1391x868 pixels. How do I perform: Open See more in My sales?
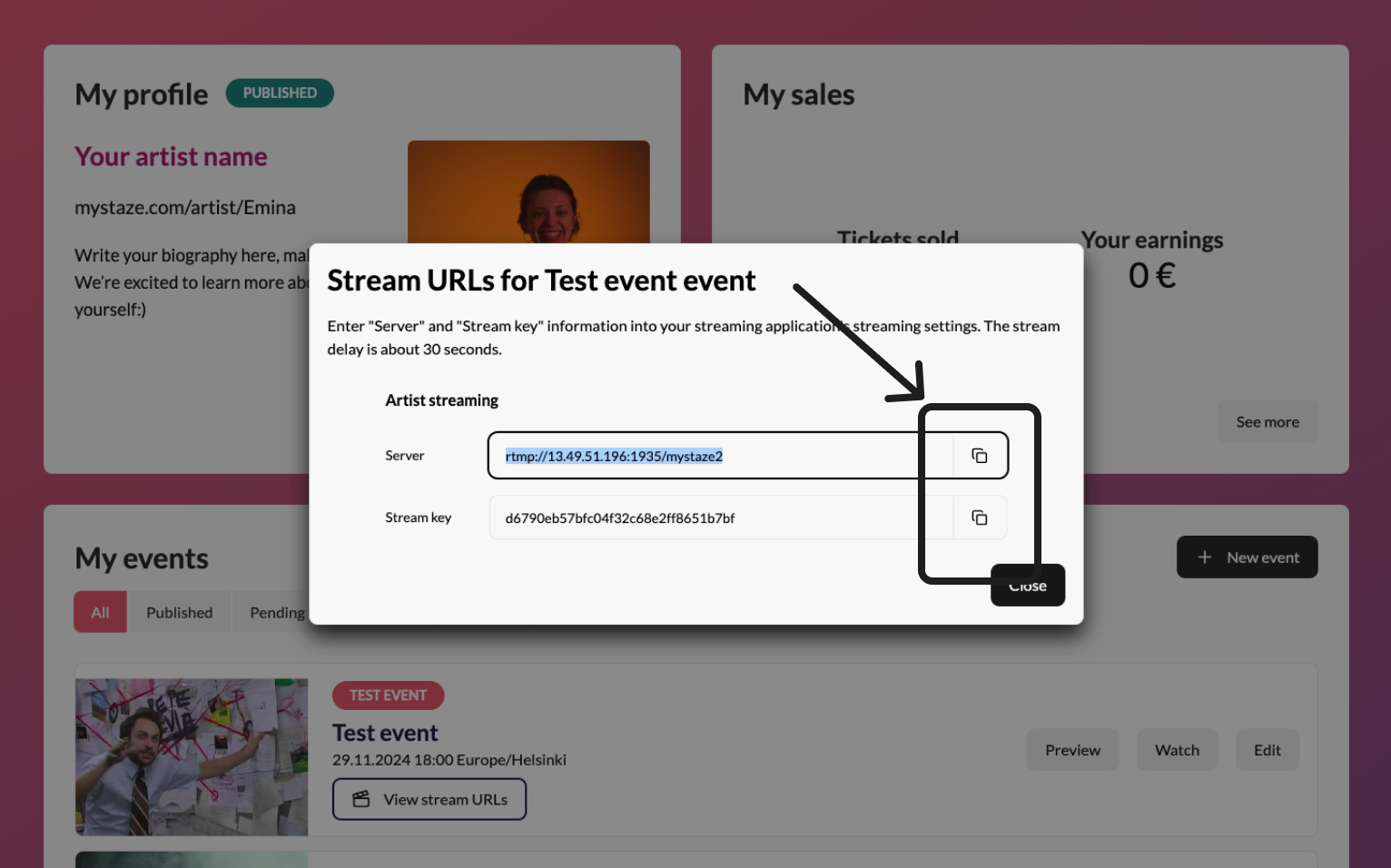click(1267, 422)
